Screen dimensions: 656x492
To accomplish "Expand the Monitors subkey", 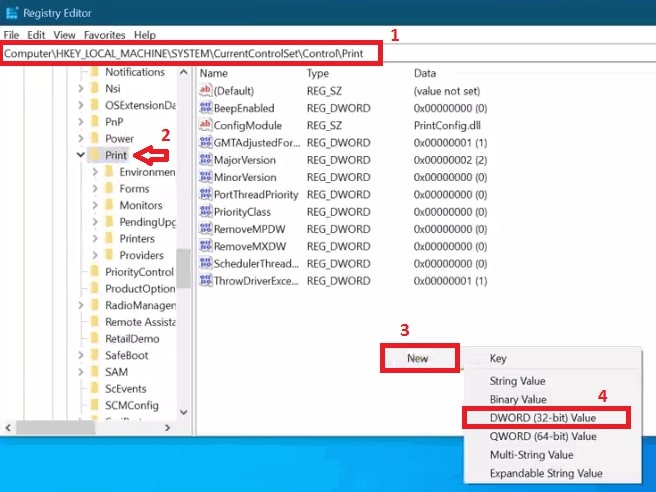I will coord(95,205).
